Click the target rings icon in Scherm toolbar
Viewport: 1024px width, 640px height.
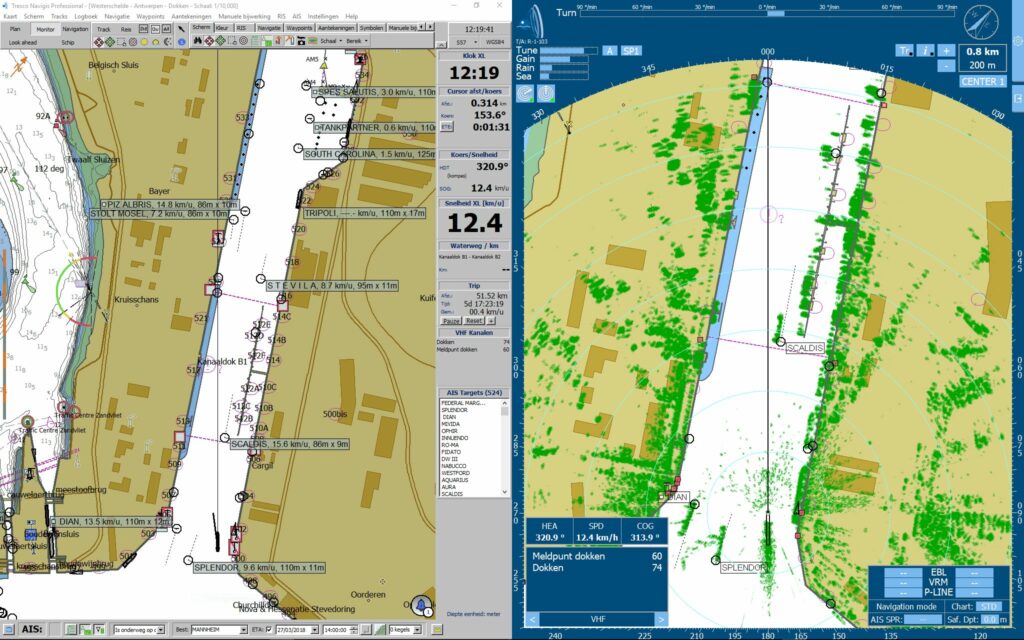click(243, 40)
